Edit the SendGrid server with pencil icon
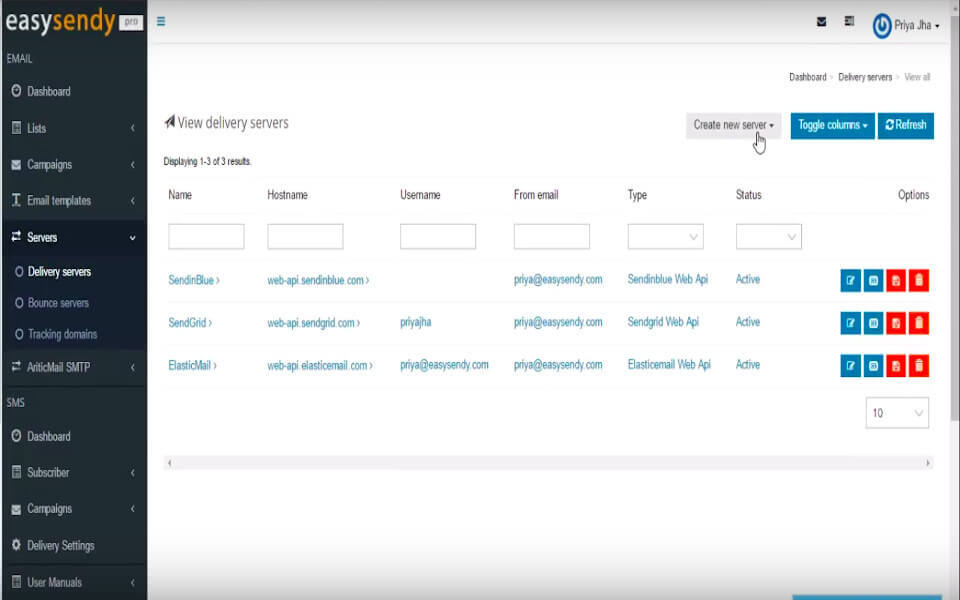960x600 pixels. point(850,323)
